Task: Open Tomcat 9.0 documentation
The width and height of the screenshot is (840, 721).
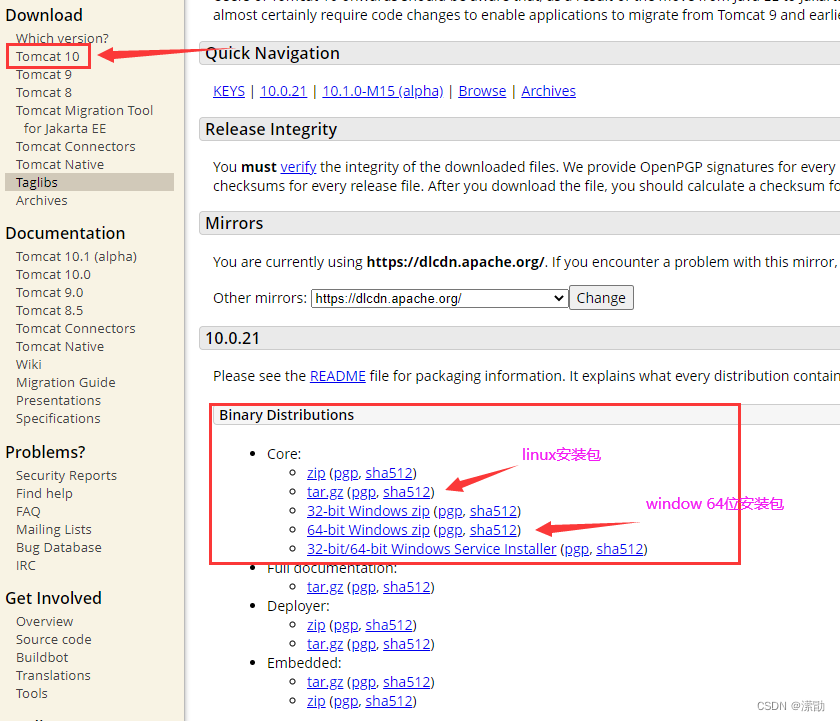Action: click(x=50, y=292)
